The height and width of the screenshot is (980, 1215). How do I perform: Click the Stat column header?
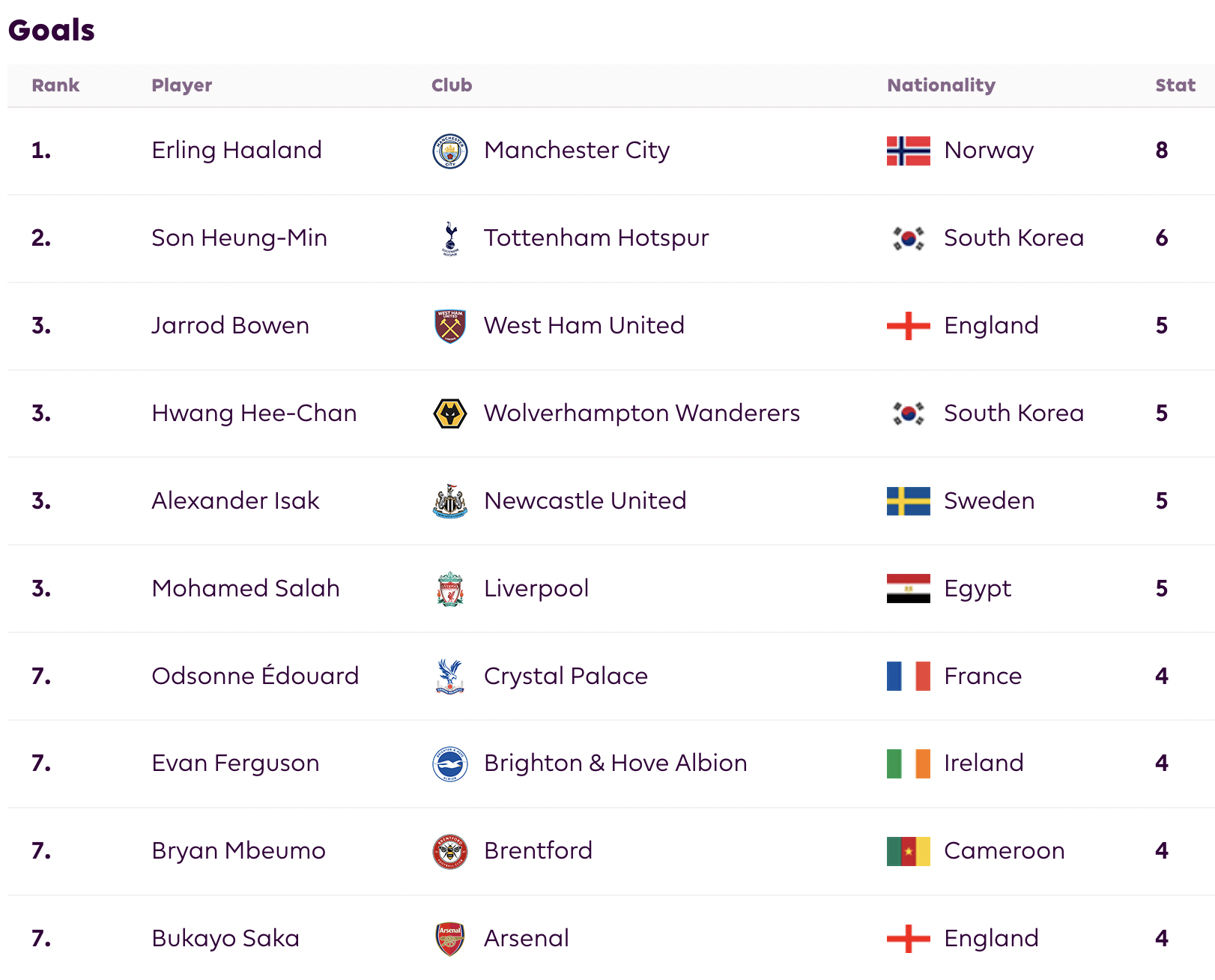click(1175, 85)
